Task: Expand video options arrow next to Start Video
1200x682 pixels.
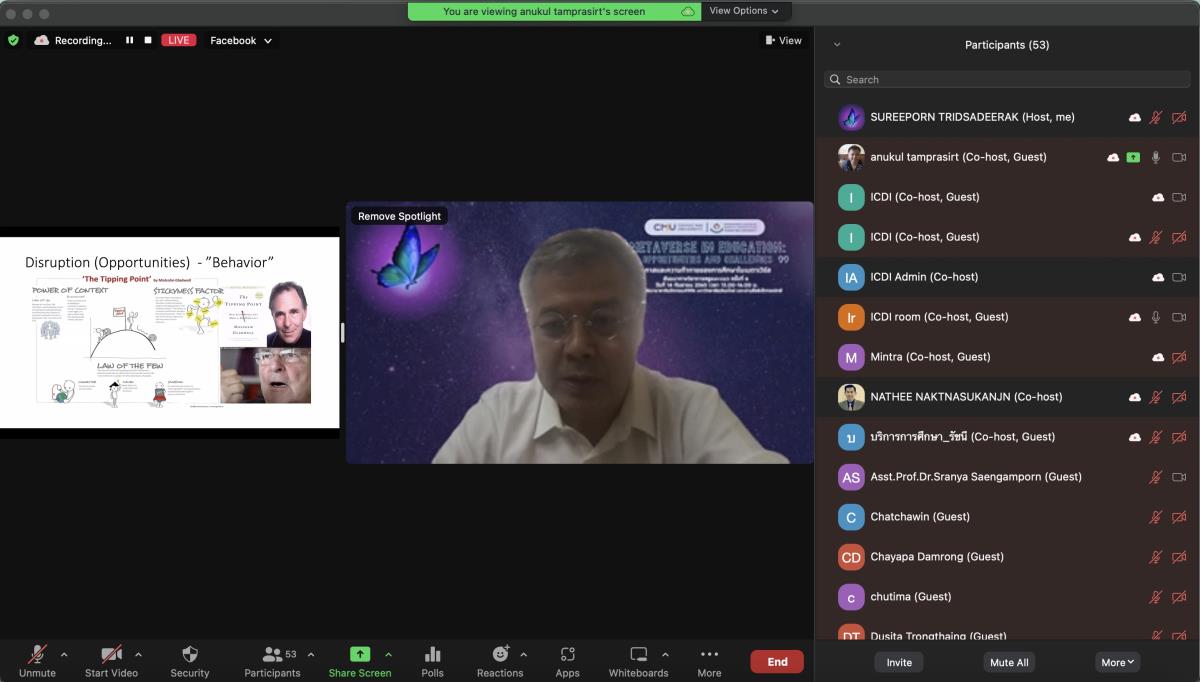Action: click(x=138, y=655)
